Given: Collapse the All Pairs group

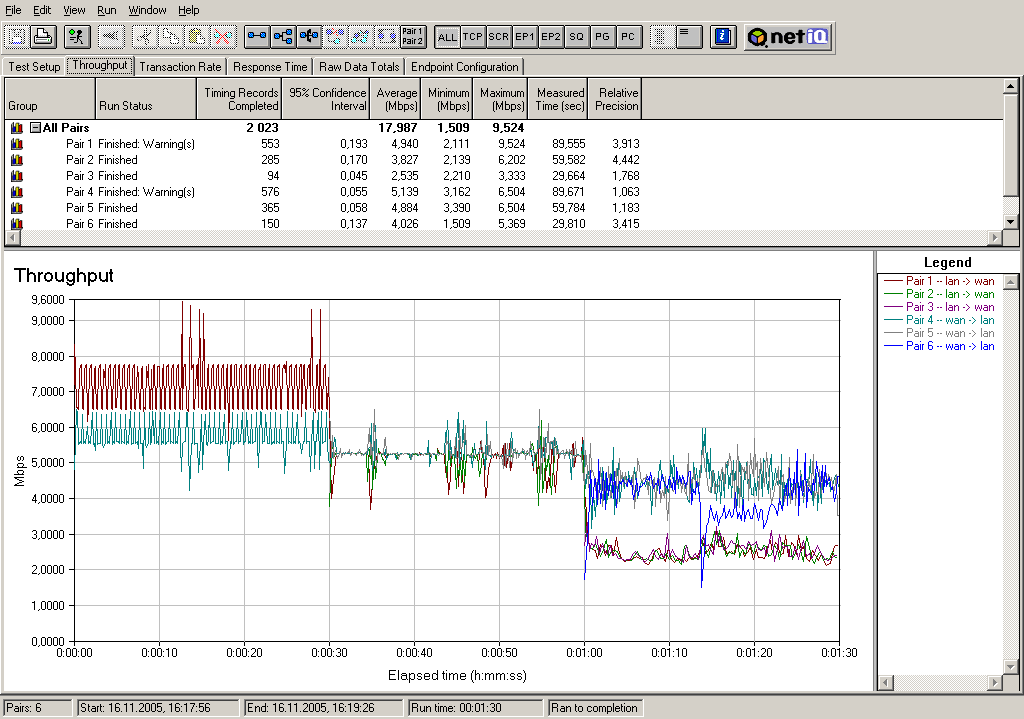Looking at the screenshot, I should pos(35,128).
